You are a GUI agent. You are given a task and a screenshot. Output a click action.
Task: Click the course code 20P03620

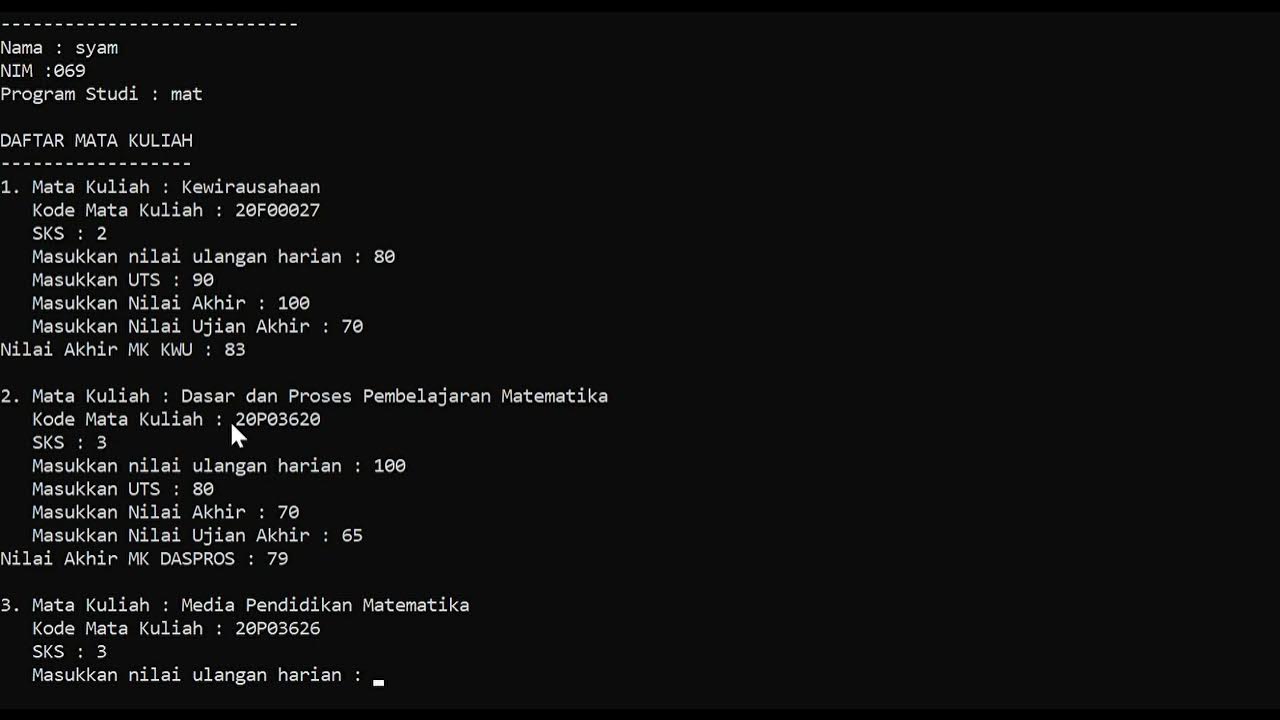pos(277,419)
